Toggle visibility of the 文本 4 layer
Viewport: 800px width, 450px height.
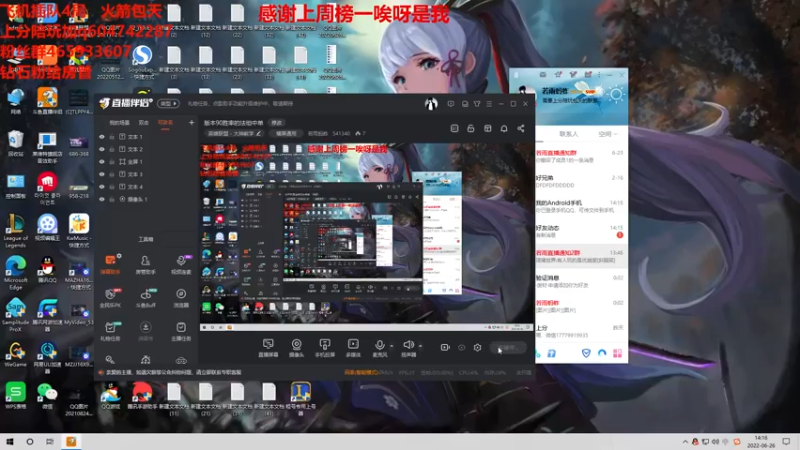102,187
